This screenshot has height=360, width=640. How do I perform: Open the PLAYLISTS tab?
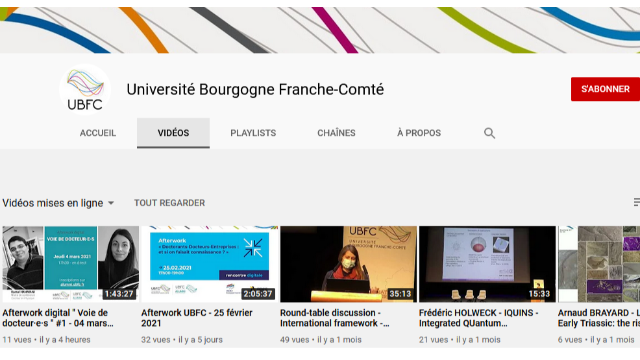coord(253,133)
